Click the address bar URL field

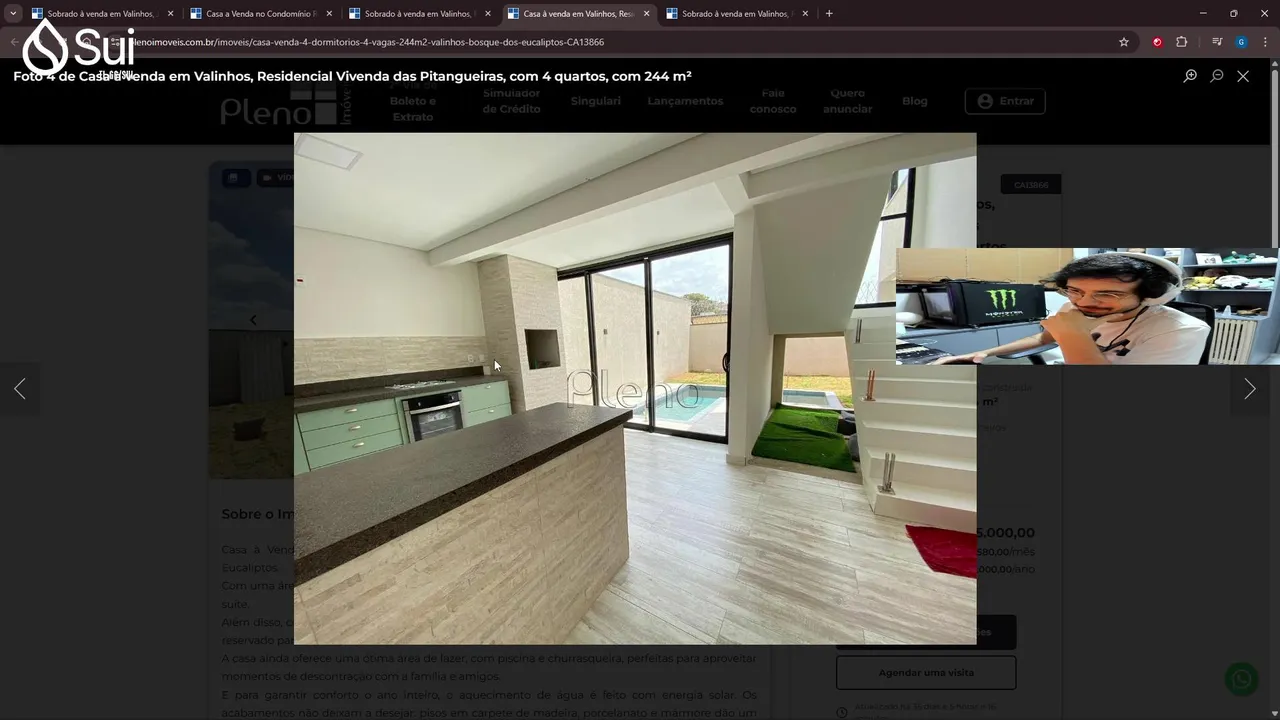click(600, 42)
